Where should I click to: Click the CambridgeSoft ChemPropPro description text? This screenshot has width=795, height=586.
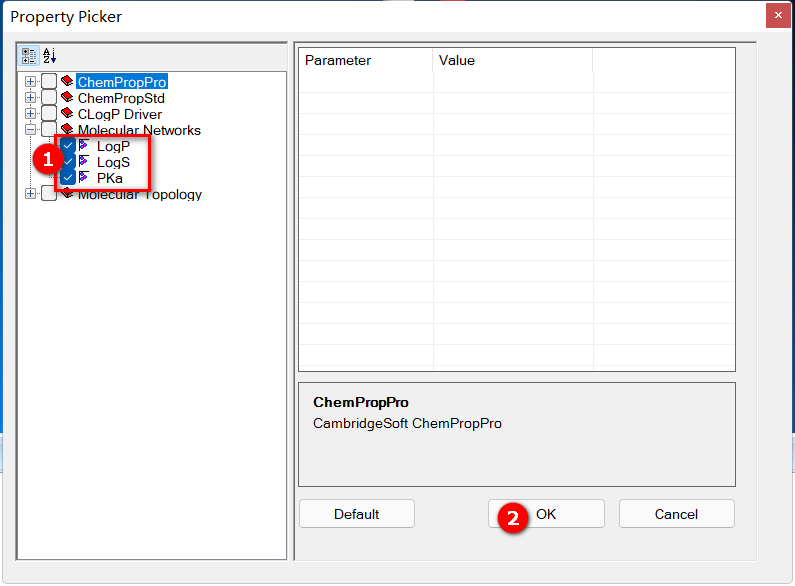pyautogui.click(x=407, y=423)
